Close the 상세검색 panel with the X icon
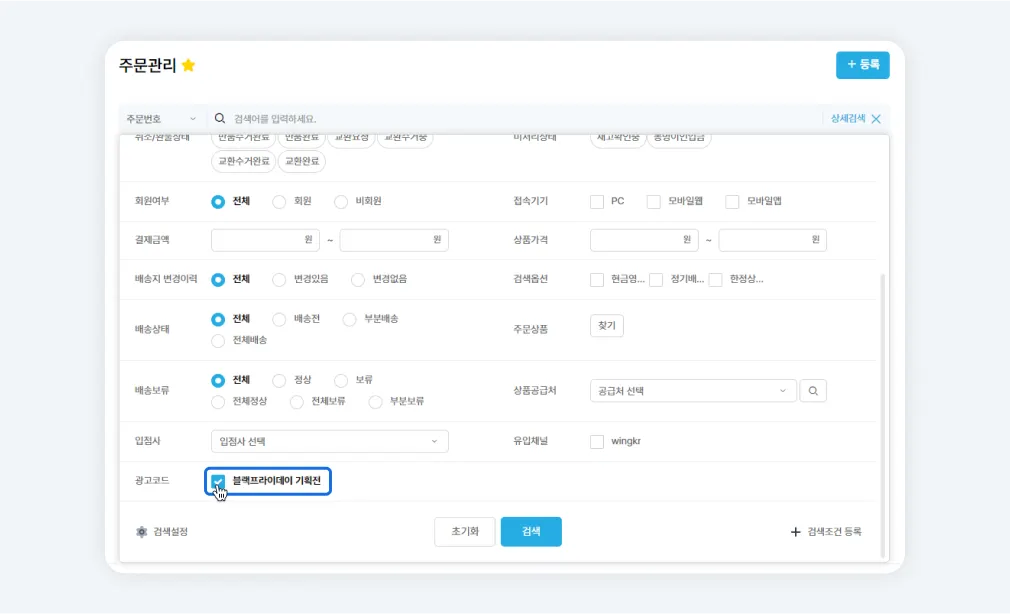The image size is (1010, 614). click(876, 119)
